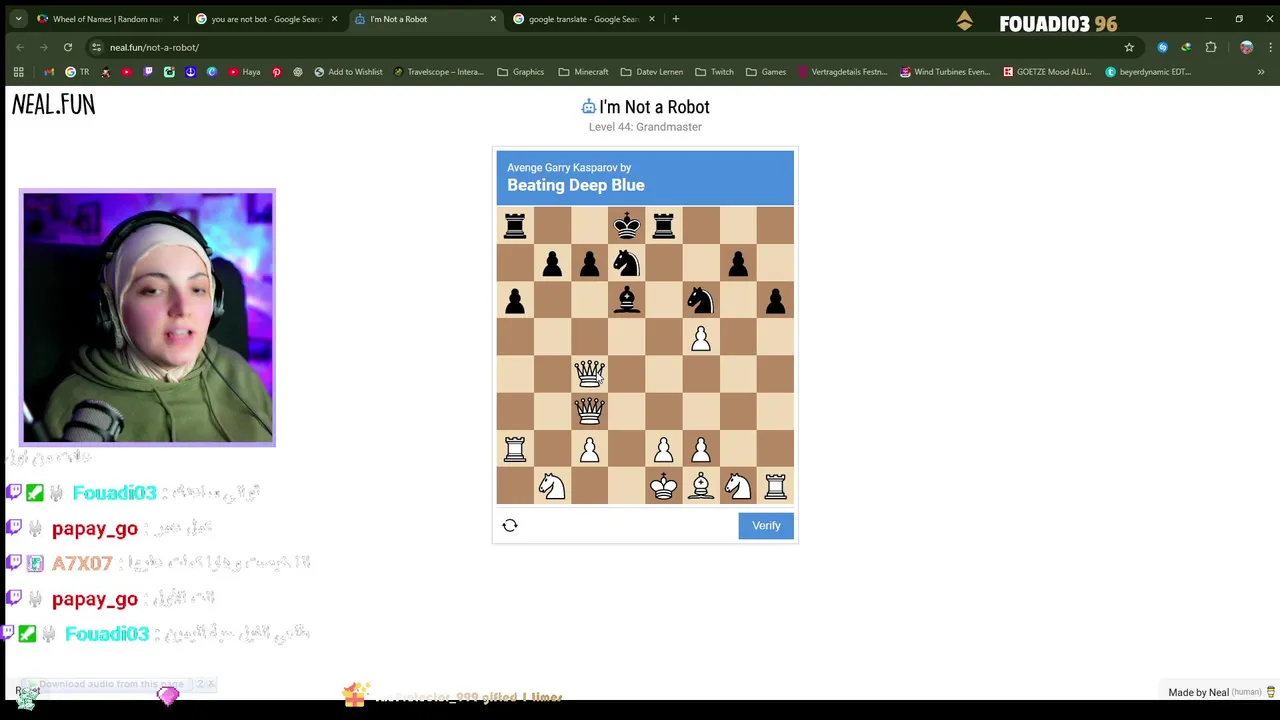Image resolution: width=1280 pixels, height=720 pixels.
Task: Open the Vertragdetails Festnetz bookmark
Action: (x=842, y=72)
